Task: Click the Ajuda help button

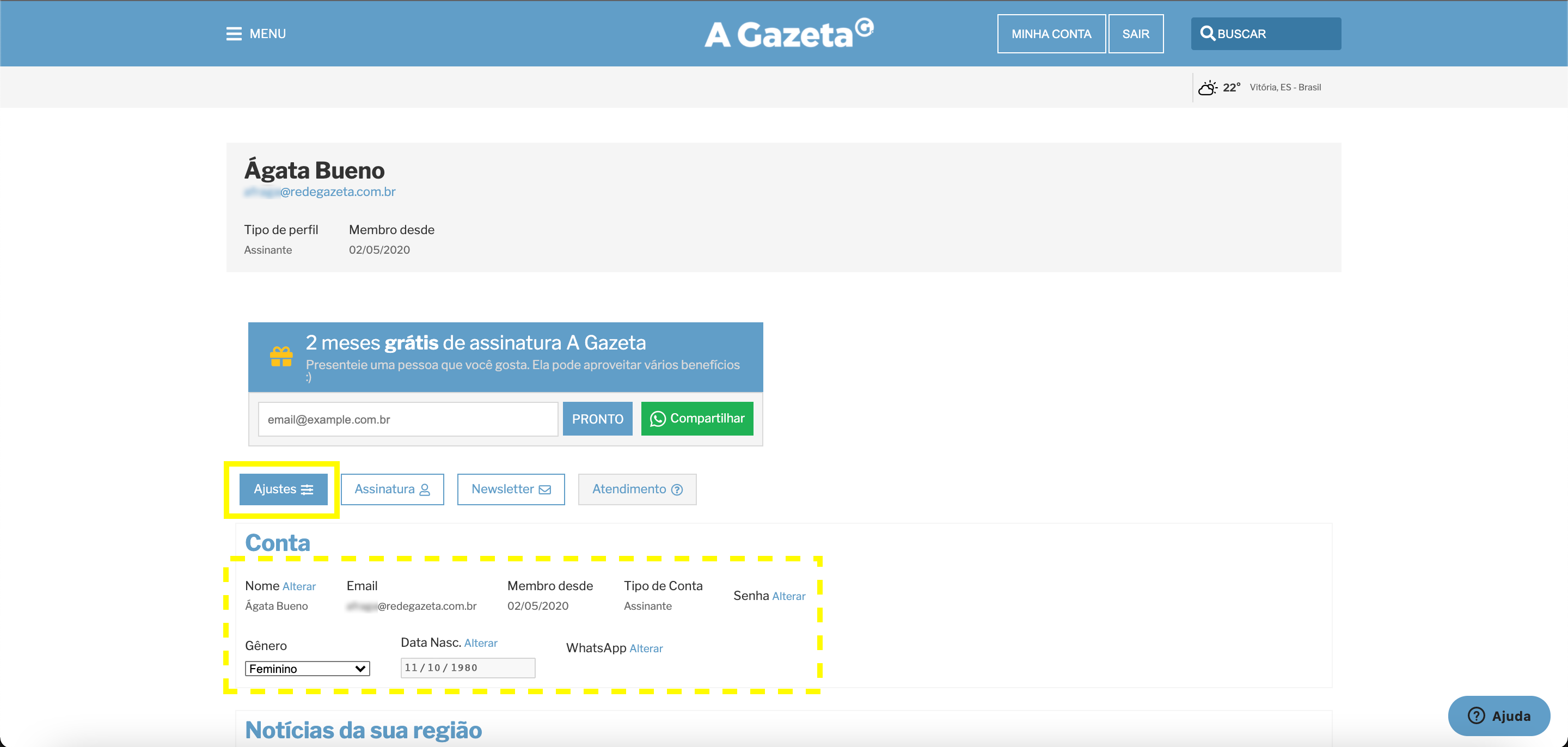Action: point(1499,716)
